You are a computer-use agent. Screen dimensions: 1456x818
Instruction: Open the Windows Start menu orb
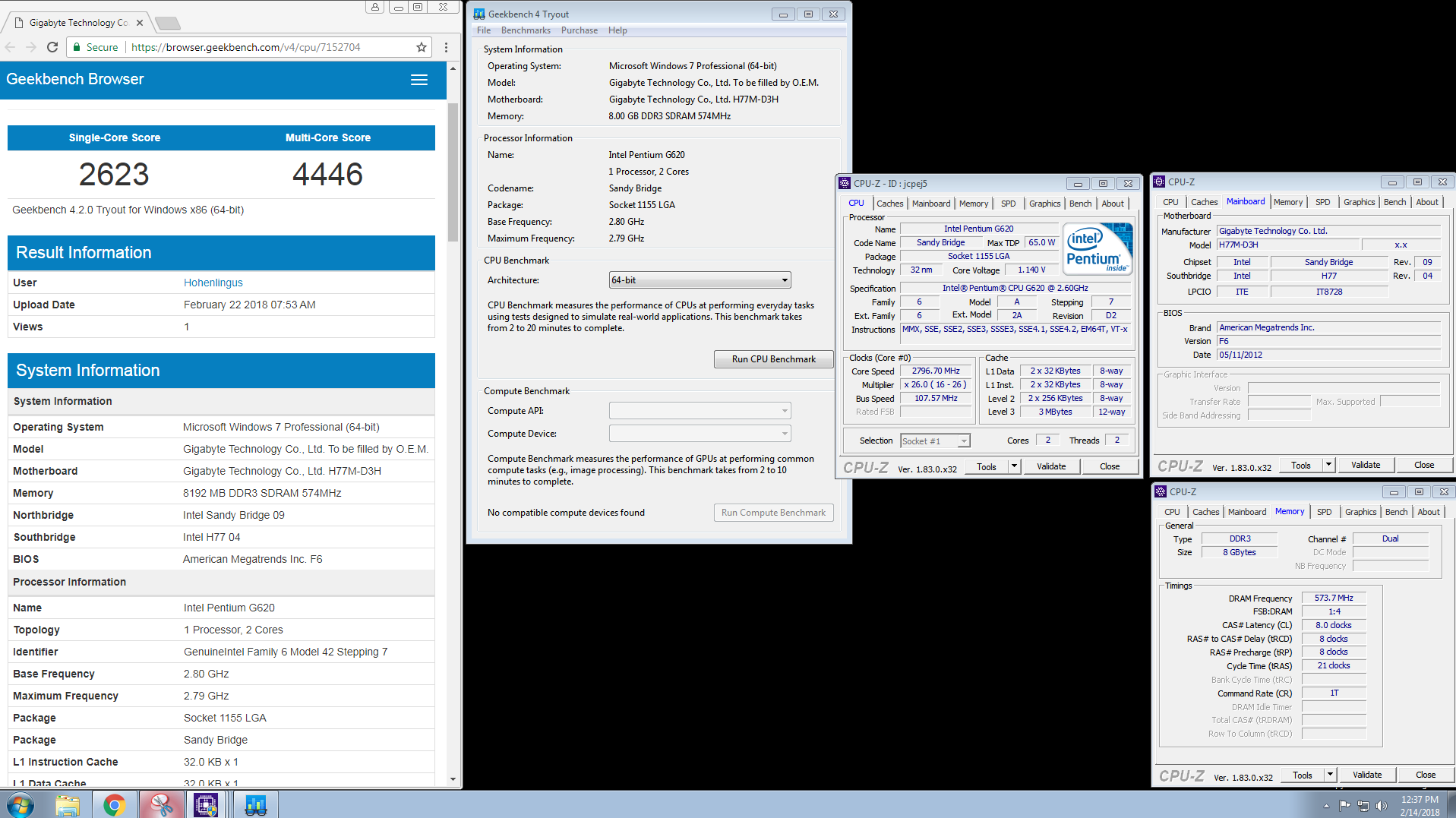[21, 804]
